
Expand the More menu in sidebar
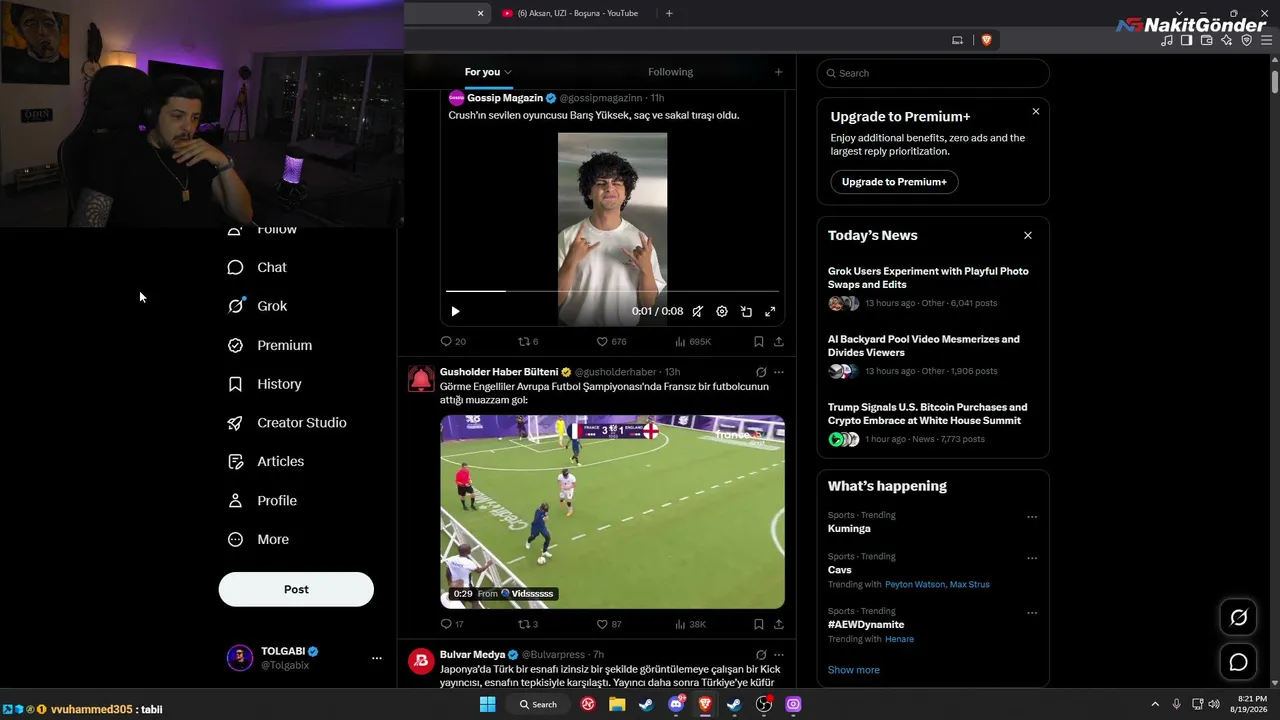point(259,540)
